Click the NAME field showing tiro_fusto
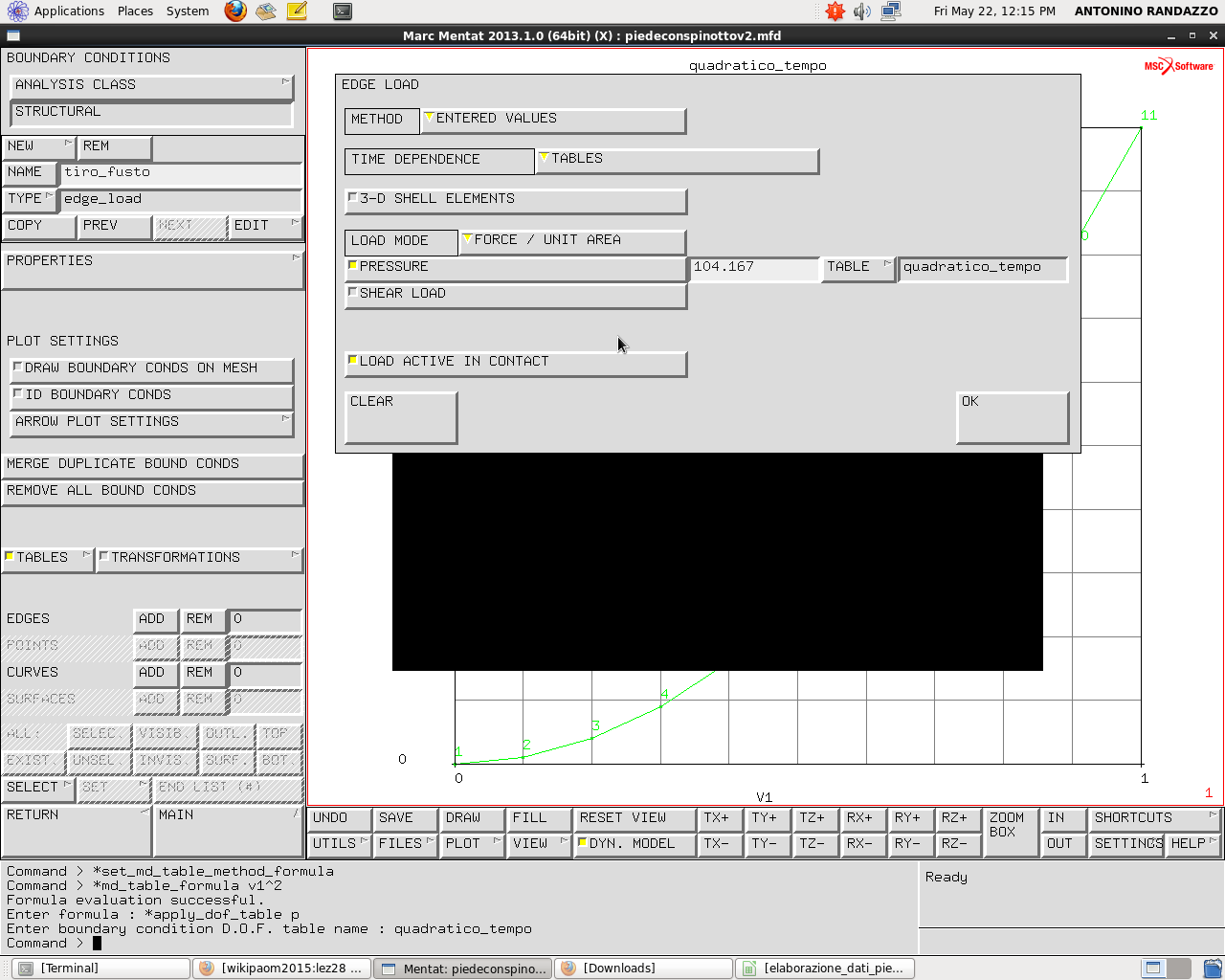This screenshot has width=1225, height=980. click(181, 173)
